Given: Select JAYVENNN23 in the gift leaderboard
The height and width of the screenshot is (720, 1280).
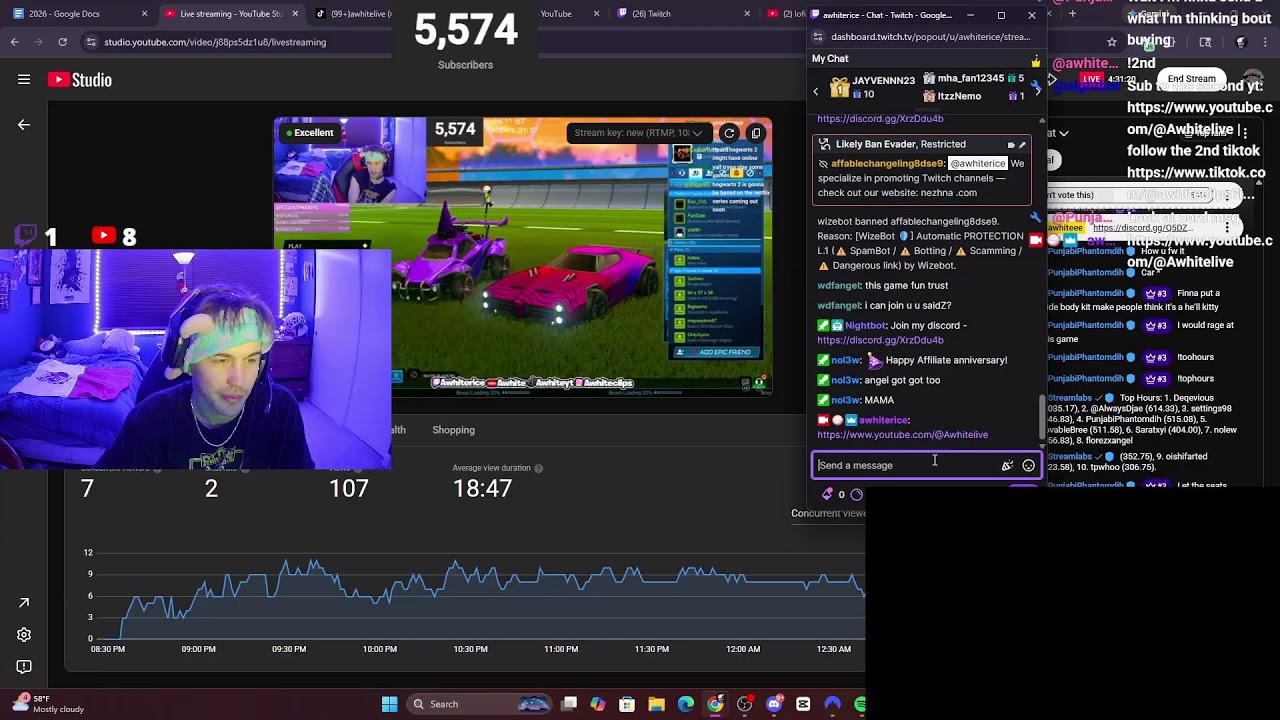Looking at the screenshot, I should tap(872, 87).
